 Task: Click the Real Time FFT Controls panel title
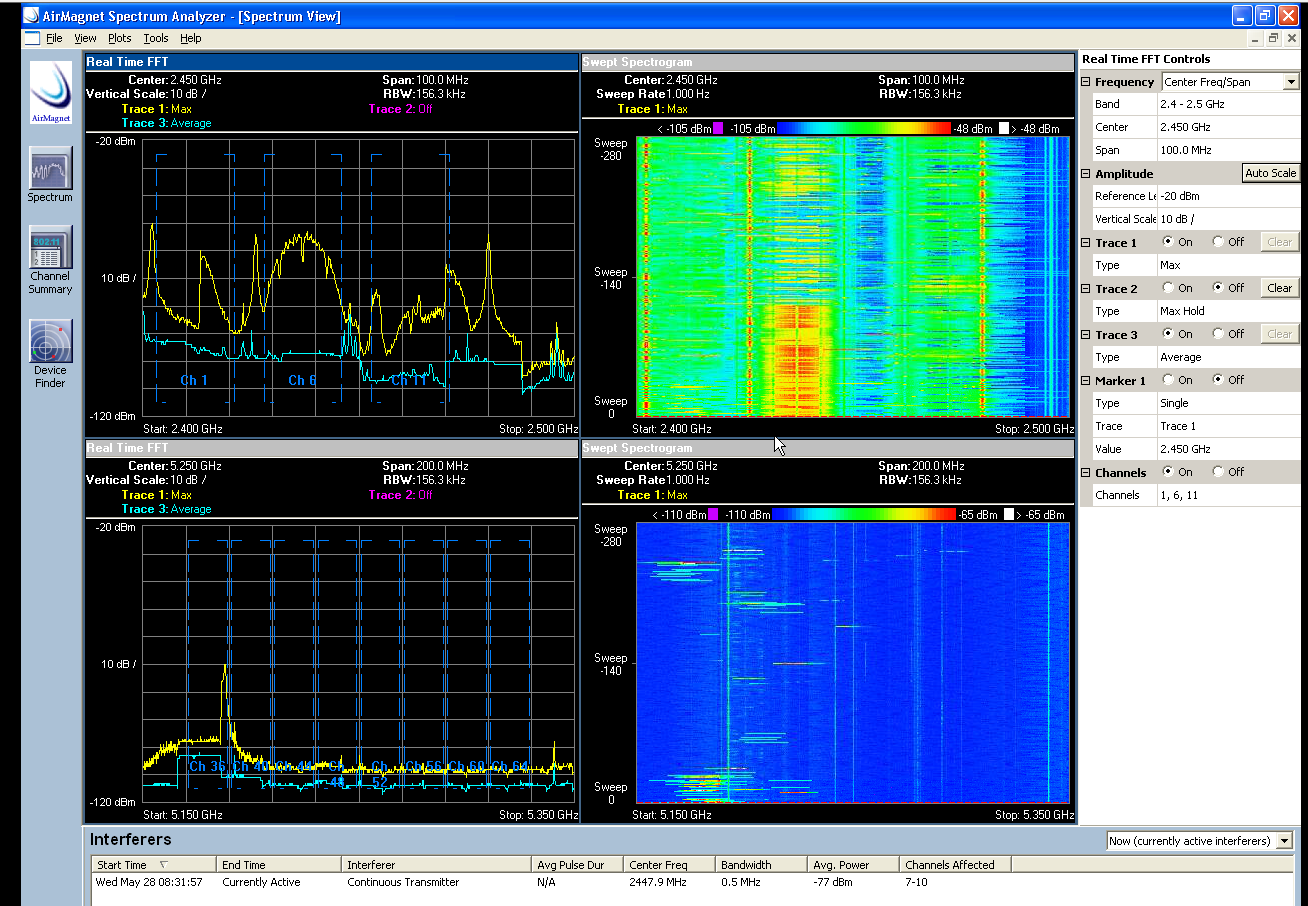1146,59
